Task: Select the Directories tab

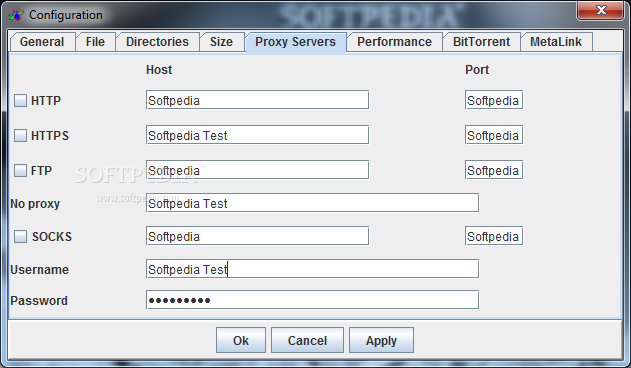Action: [157, 42]
